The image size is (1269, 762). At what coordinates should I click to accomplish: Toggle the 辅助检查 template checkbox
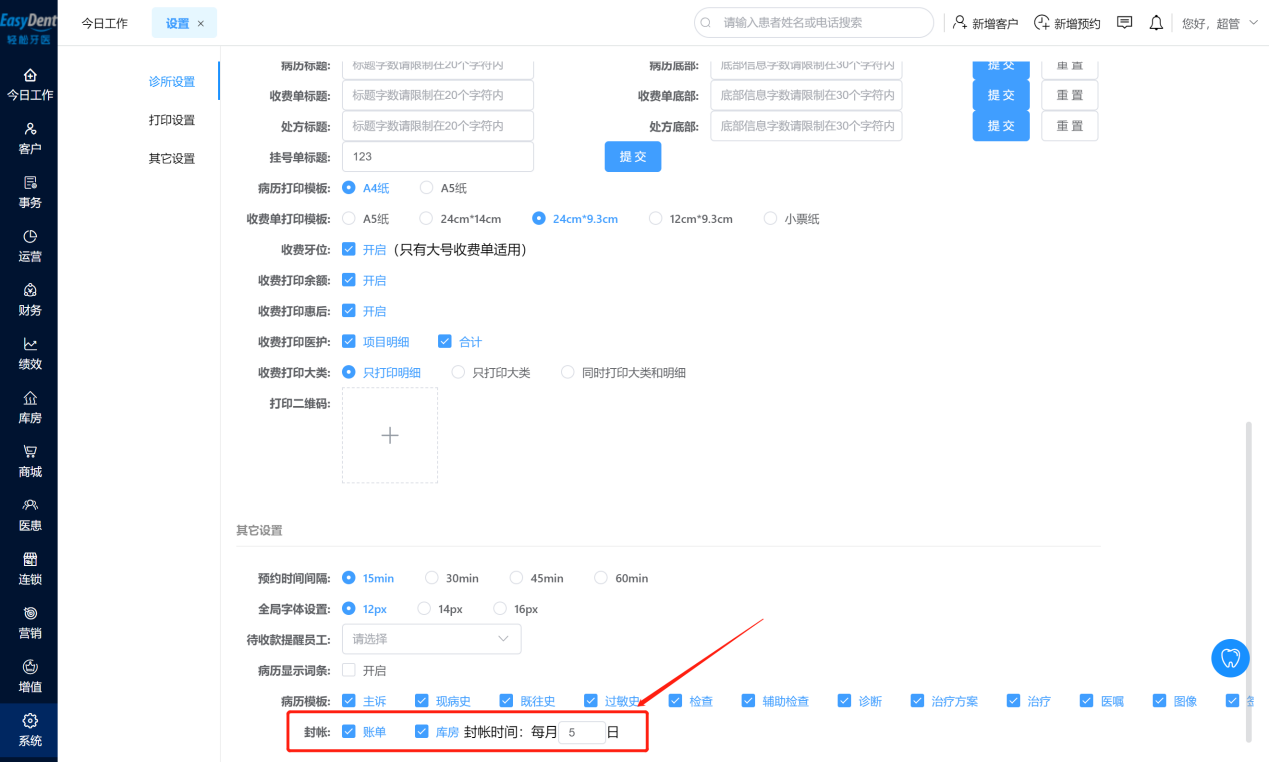[749, 701]
